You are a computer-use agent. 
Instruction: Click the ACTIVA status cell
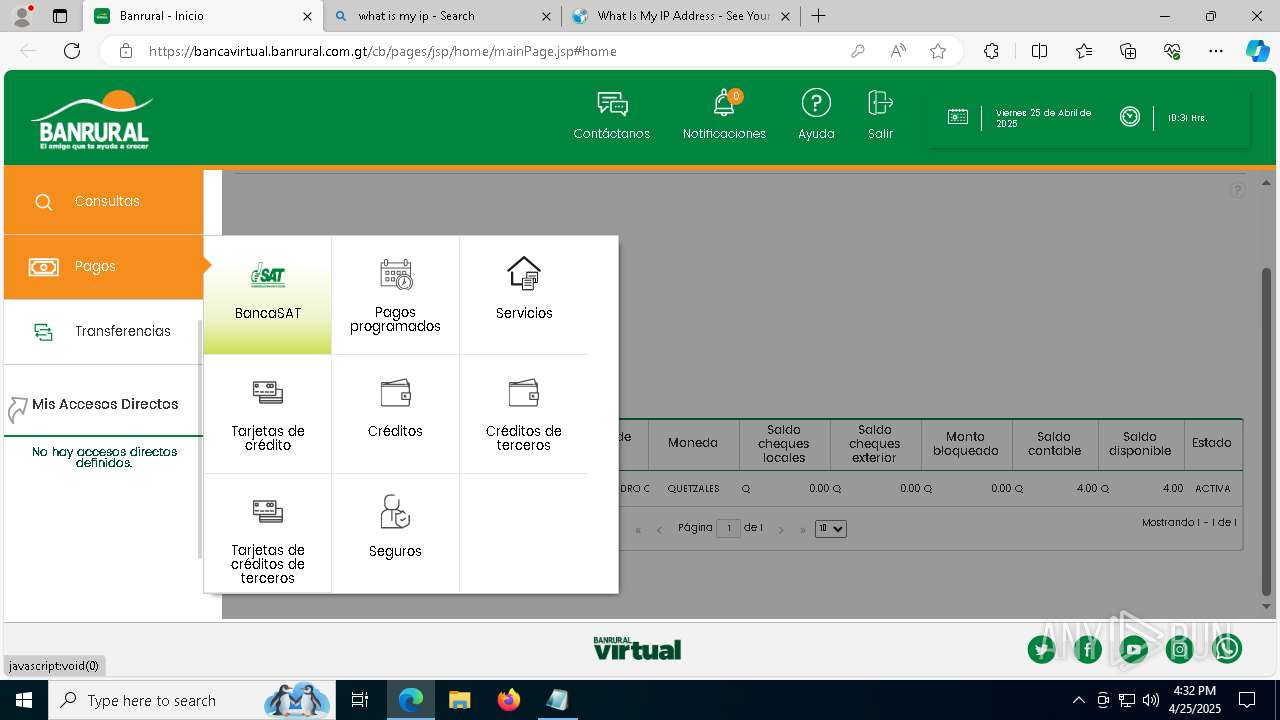tap(1212, 489)
